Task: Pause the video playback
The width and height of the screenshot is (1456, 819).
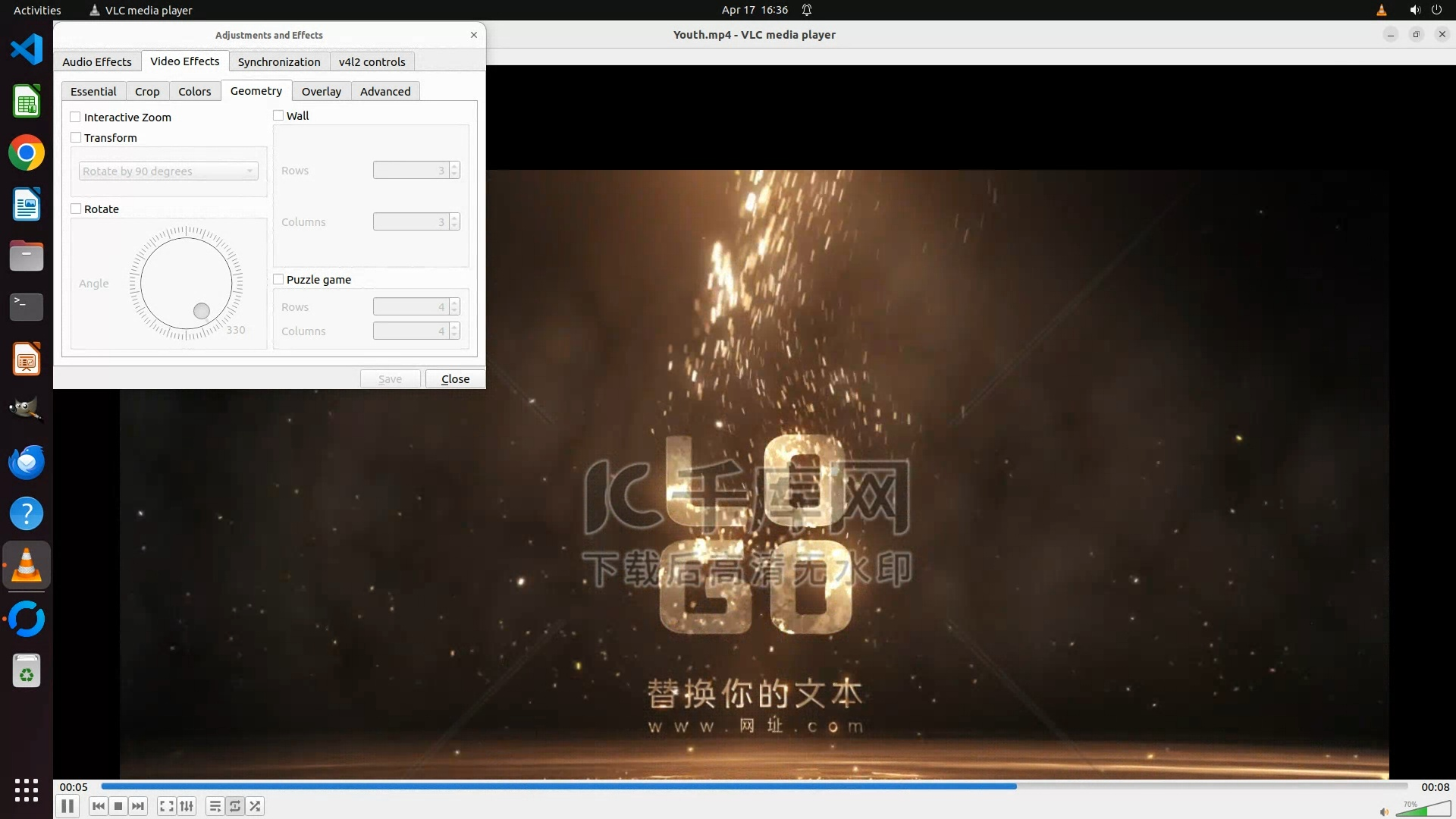Action: pyautogui.click(x=67, y=806)
